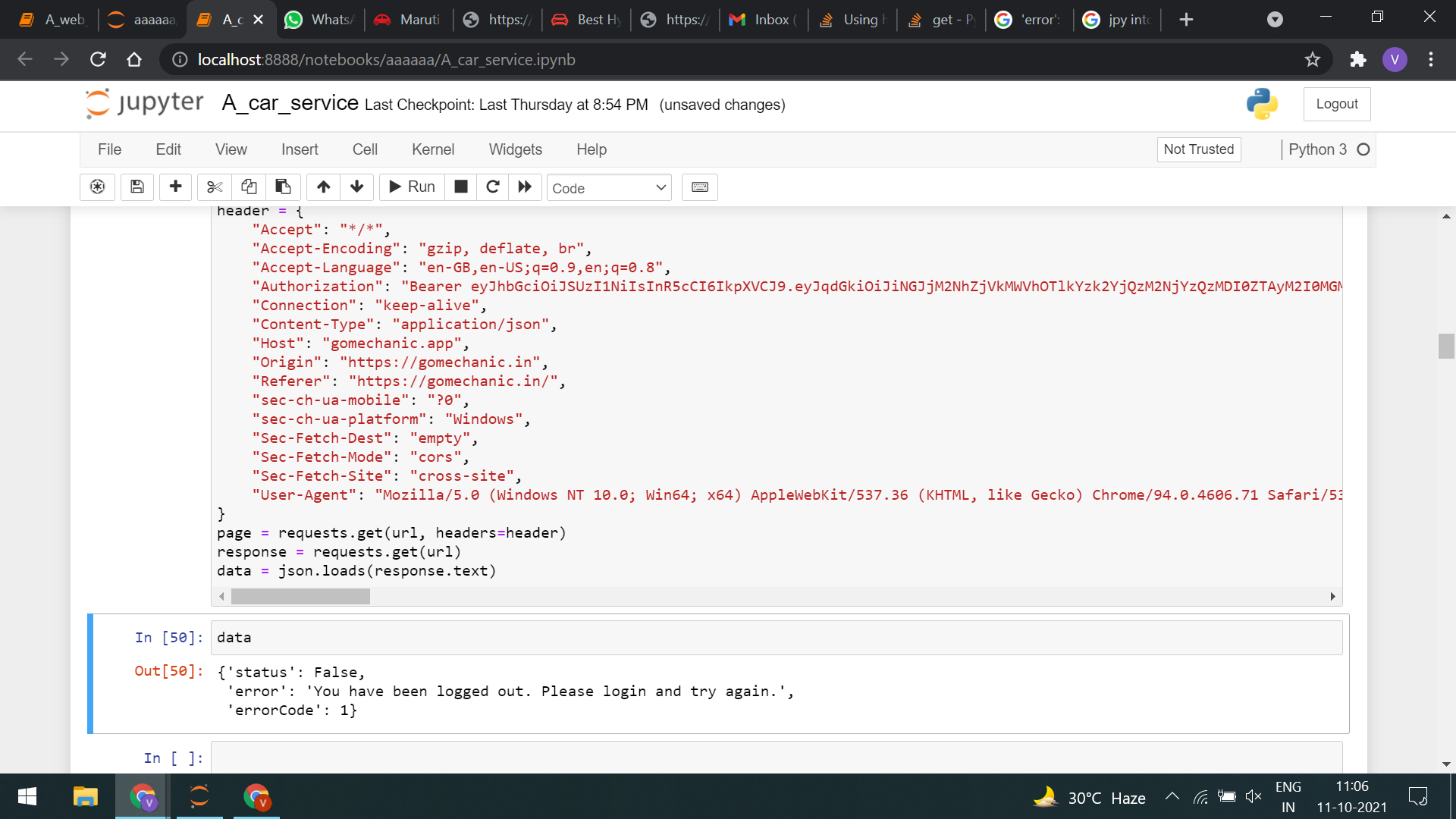The height and width of the screenshot is (819, 1456).
Task: Open the Kernel menu
Action: (x=433, y=149)
